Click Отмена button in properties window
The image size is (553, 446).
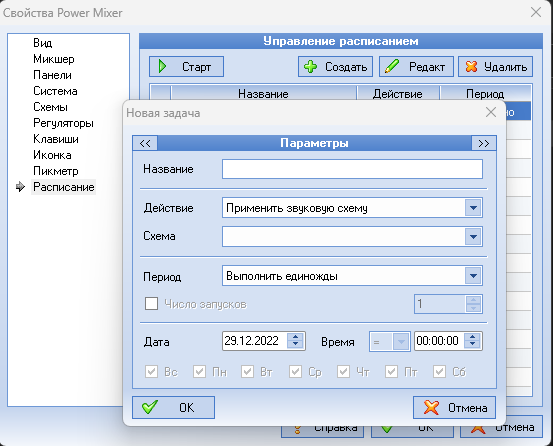coord(501,427)
